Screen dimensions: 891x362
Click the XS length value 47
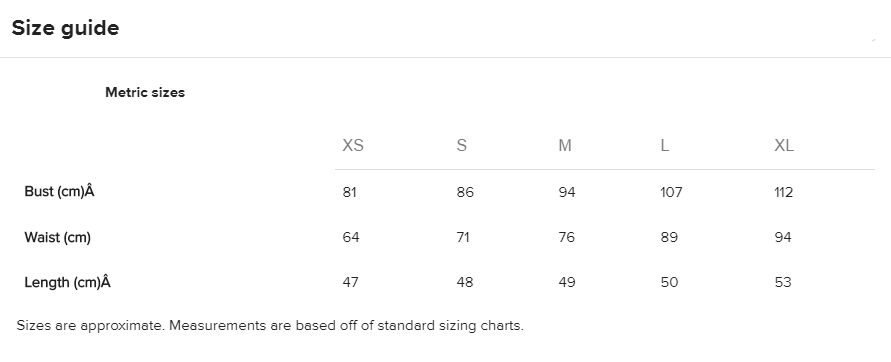tap(351, 282)
